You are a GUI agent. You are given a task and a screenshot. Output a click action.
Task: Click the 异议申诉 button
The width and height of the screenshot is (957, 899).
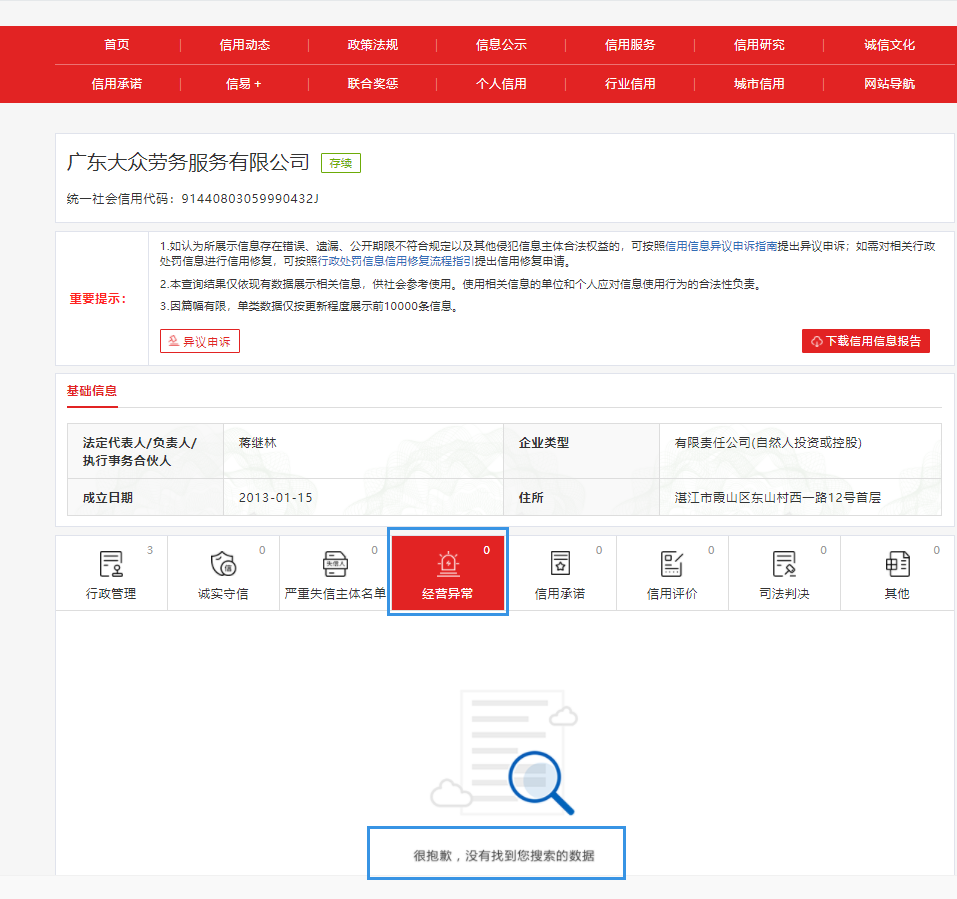click(199, 340)
